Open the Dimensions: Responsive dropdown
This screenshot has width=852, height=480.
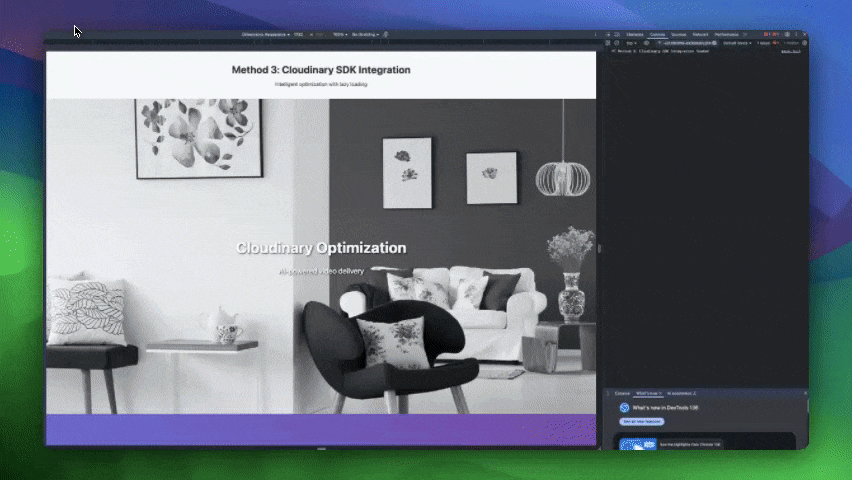[x=266, y=35]
